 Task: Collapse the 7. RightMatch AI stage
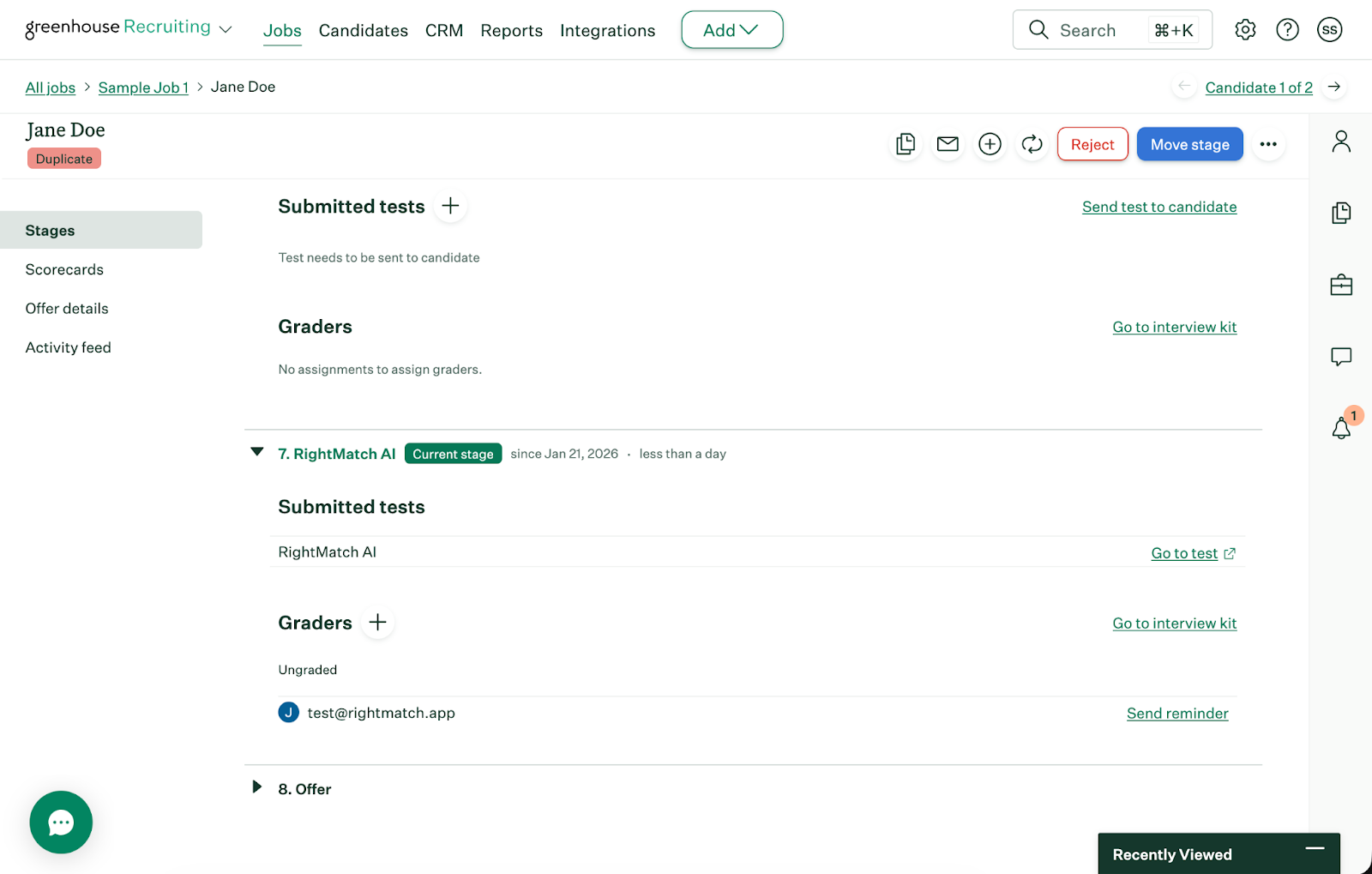(x=257, y=452)
